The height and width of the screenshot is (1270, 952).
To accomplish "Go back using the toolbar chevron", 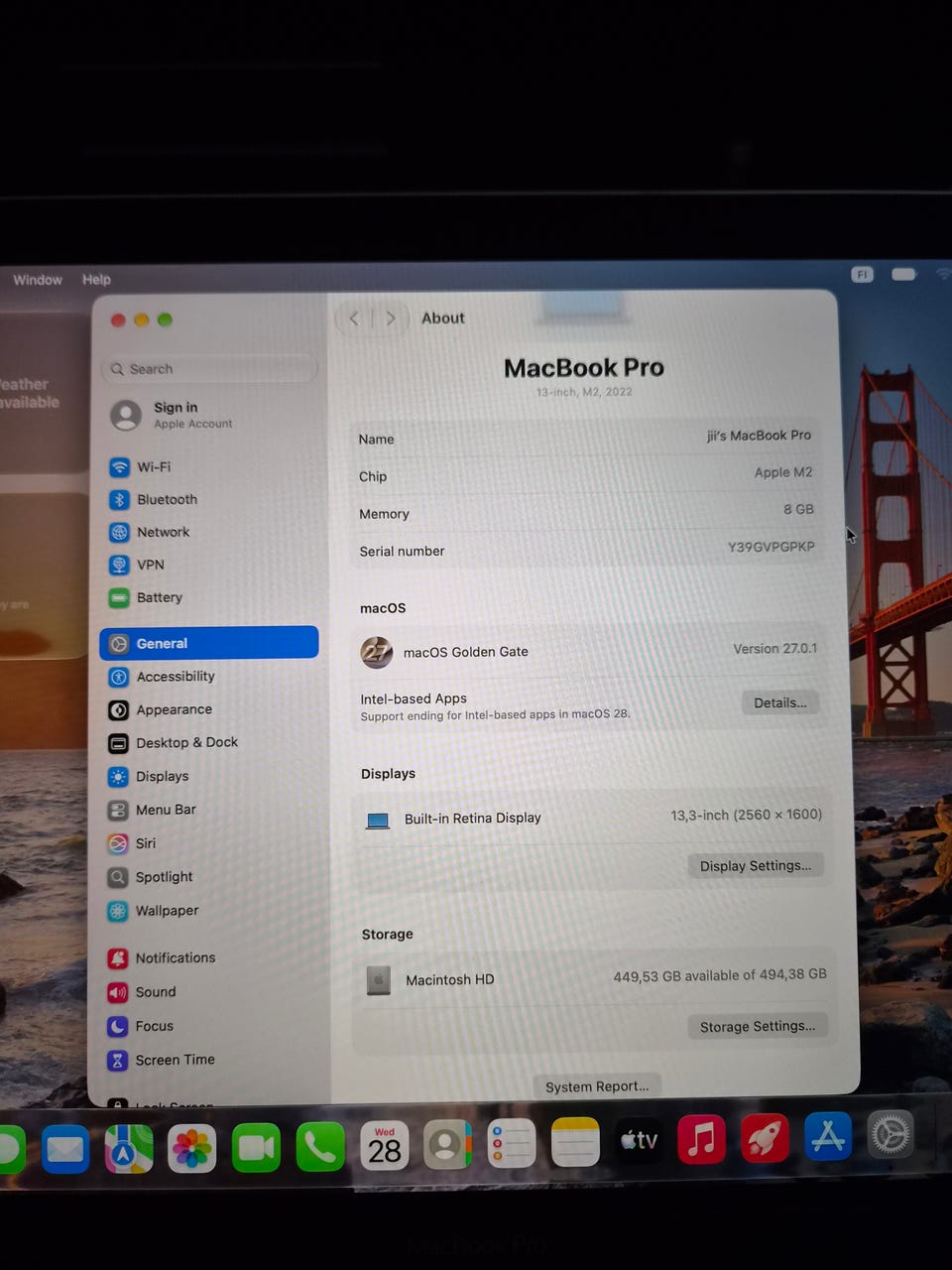I will 354,318.
